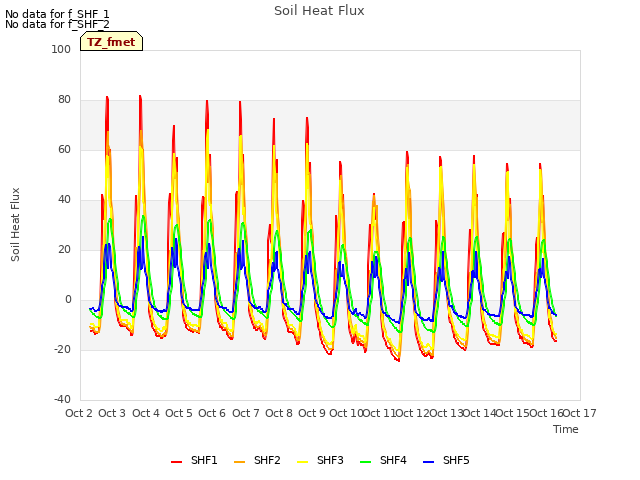Click the Oct 2 x-axis tick label
This screenshot has width=640, height=480.
pyautogui.click(x=79, y=413)
